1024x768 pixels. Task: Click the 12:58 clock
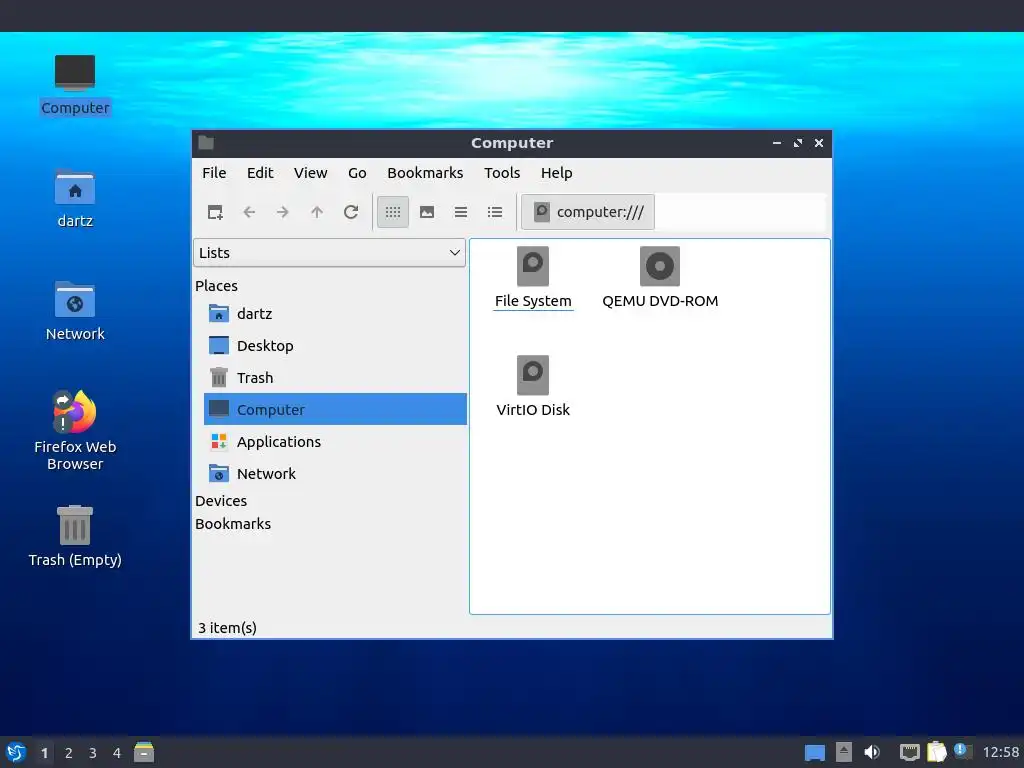(1000, 752)
